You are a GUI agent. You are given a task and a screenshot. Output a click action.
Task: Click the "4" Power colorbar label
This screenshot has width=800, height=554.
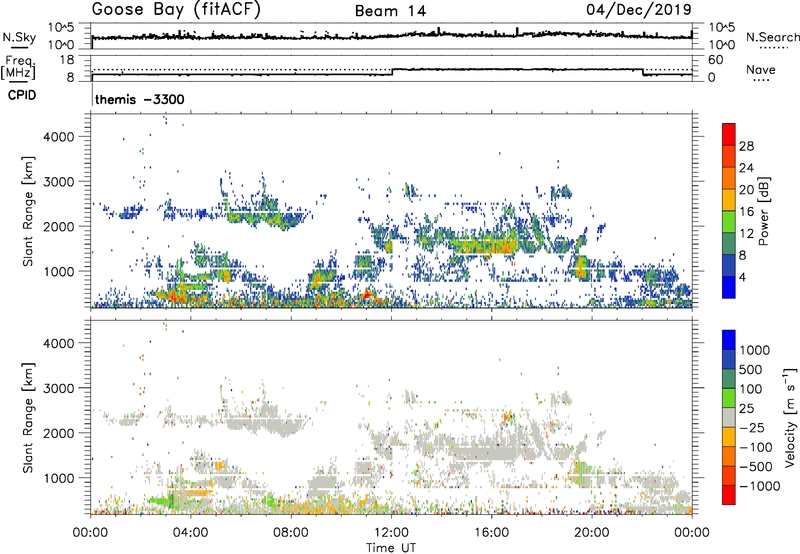[x=742, y=277]
